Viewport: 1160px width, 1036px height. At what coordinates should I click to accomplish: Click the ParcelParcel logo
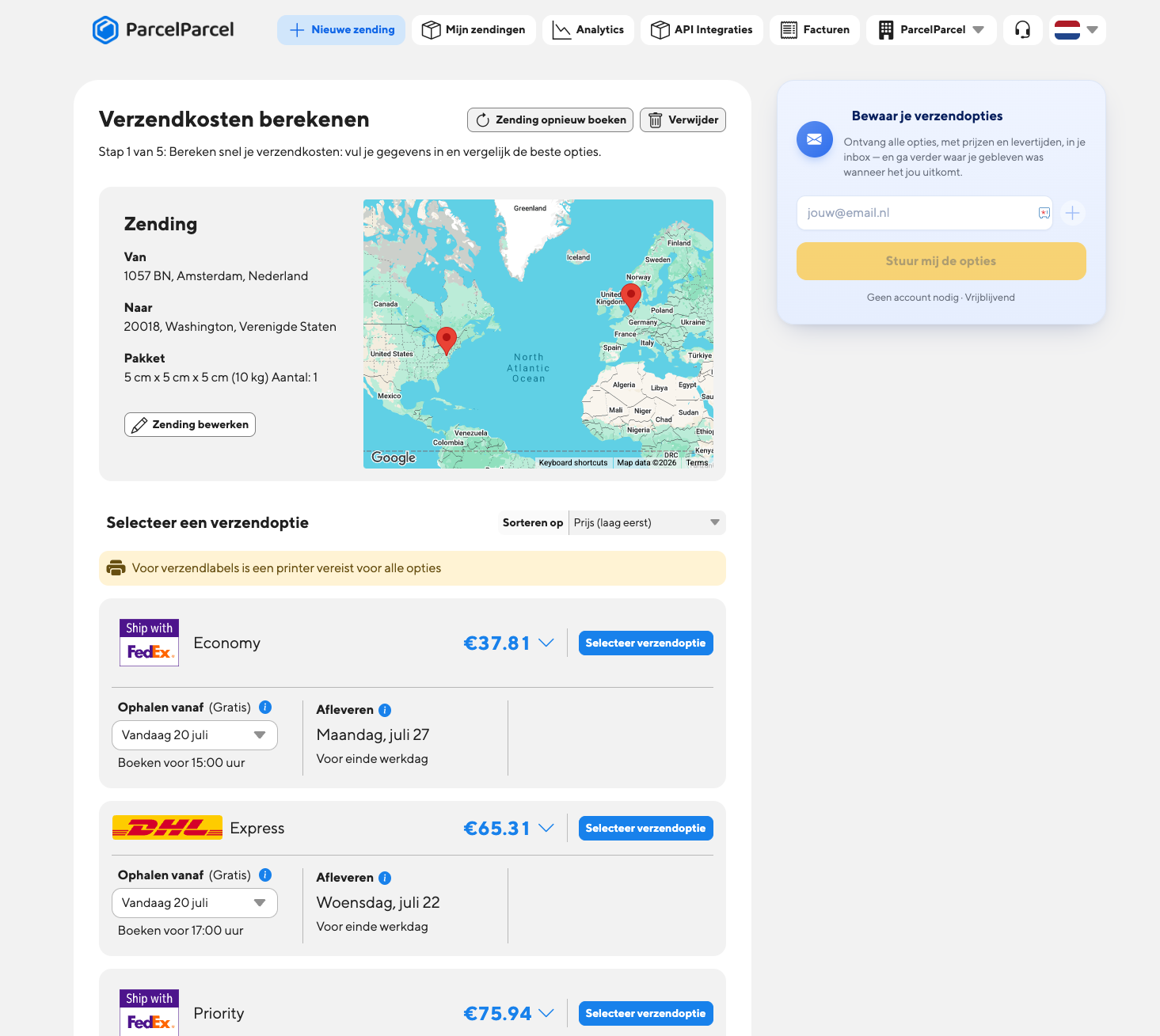(163, 30)
